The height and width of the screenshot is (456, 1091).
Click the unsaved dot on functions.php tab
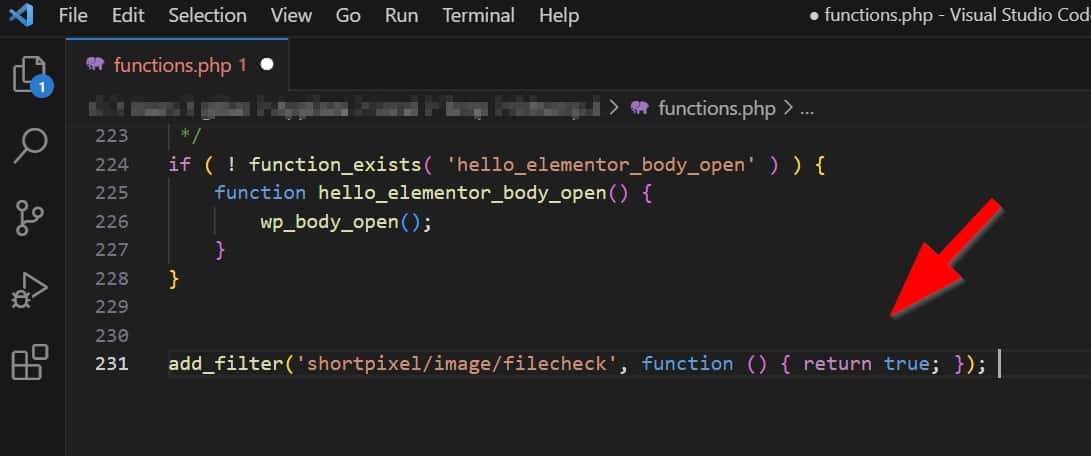point(267,65)
